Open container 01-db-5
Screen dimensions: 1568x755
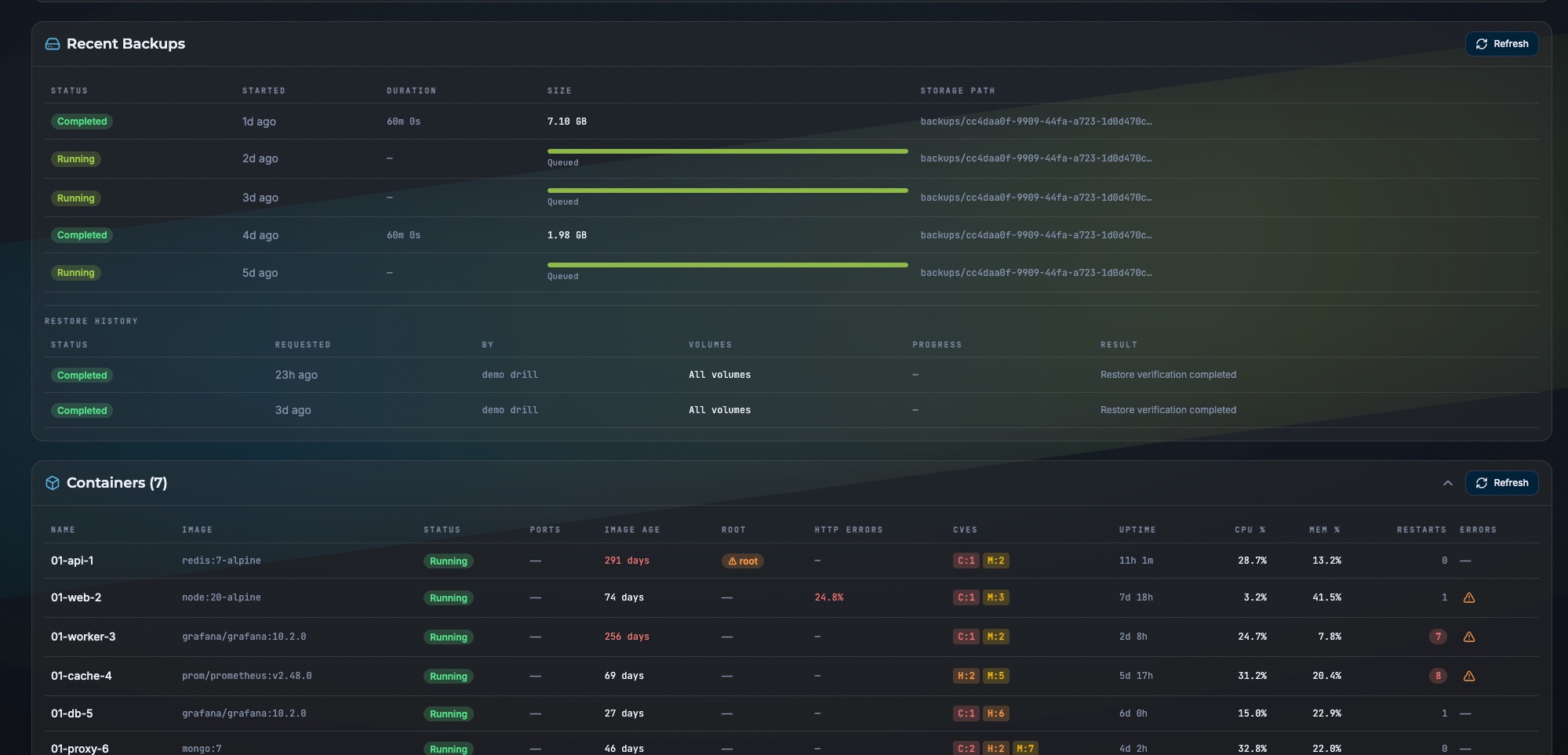71,713
